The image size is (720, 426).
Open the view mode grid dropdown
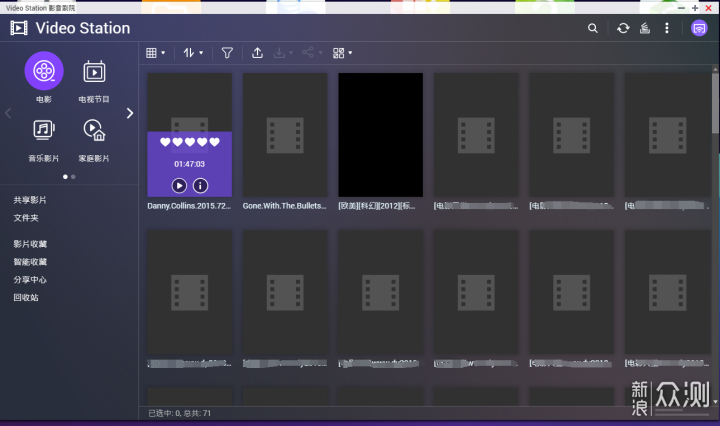pos(156,53)
